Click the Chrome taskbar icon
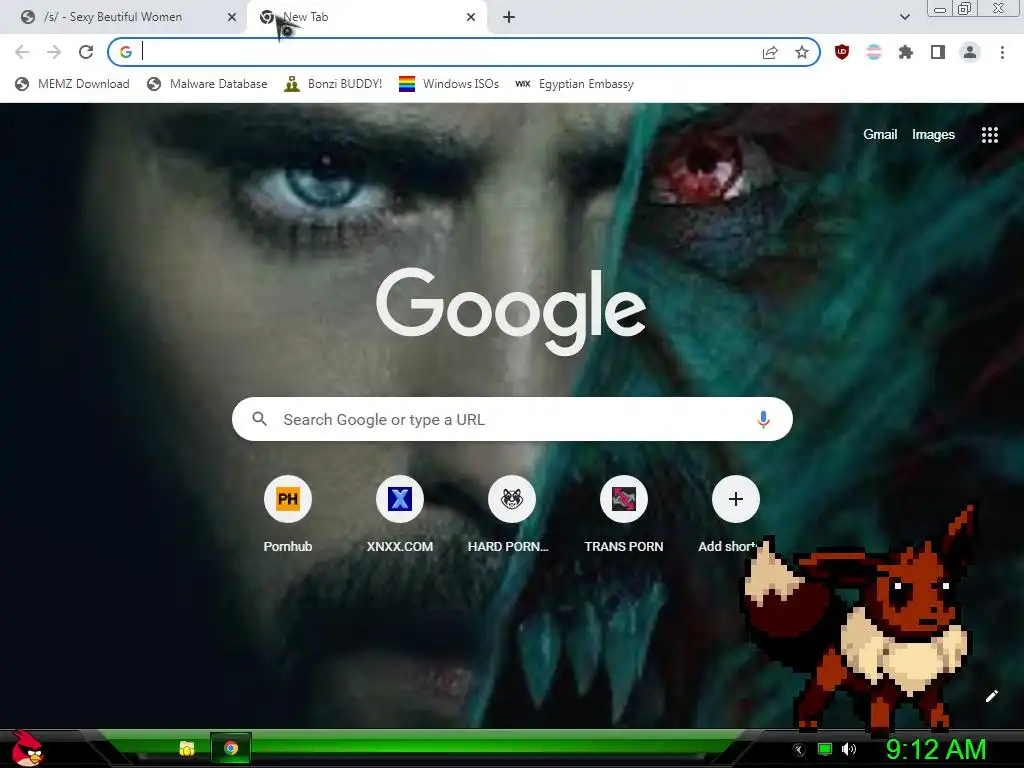Screen dimensions: 1024x768 [231, 748]
